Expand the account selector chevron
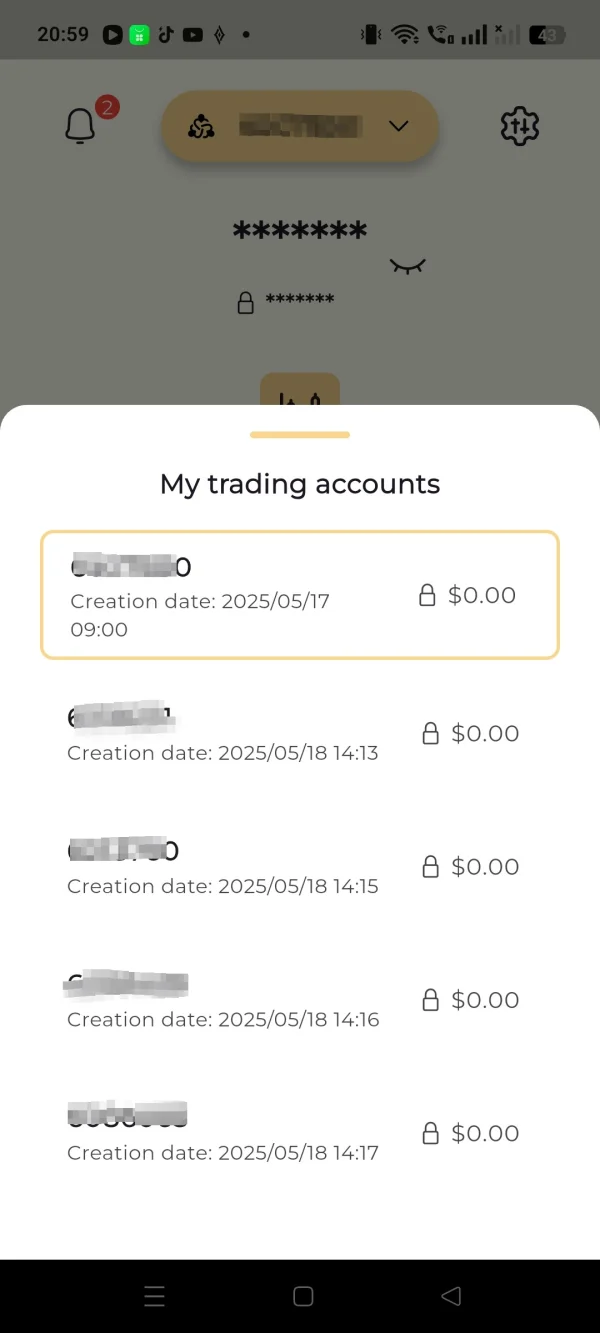 click(x=399, y=126)
